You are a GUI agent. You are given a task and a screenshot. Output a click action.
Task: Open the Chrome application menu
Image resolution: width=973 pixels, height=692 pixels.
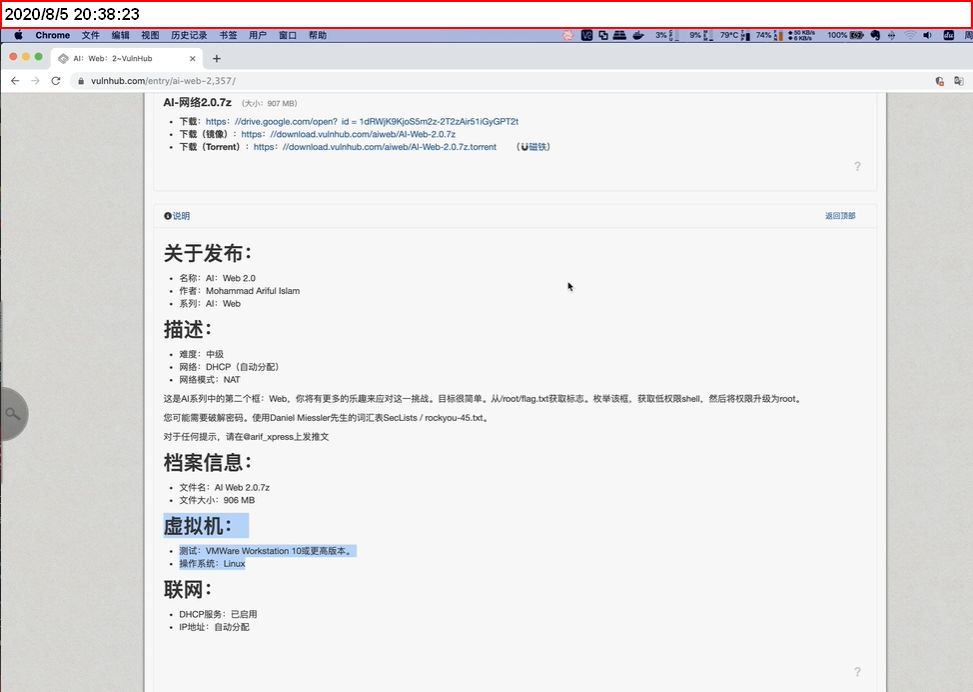tap(53, 35)
